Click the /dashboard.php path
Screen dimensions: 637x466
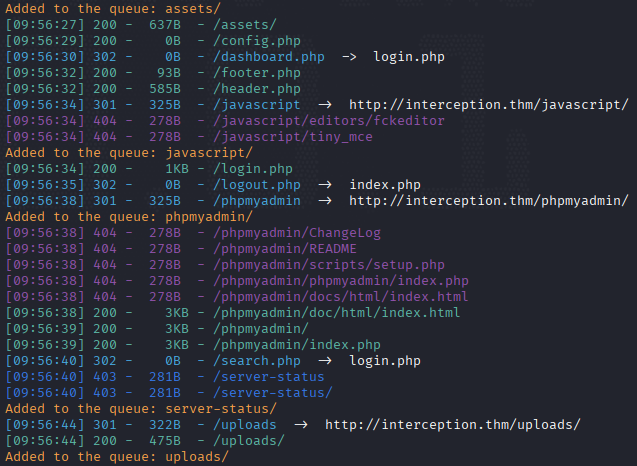269,57
